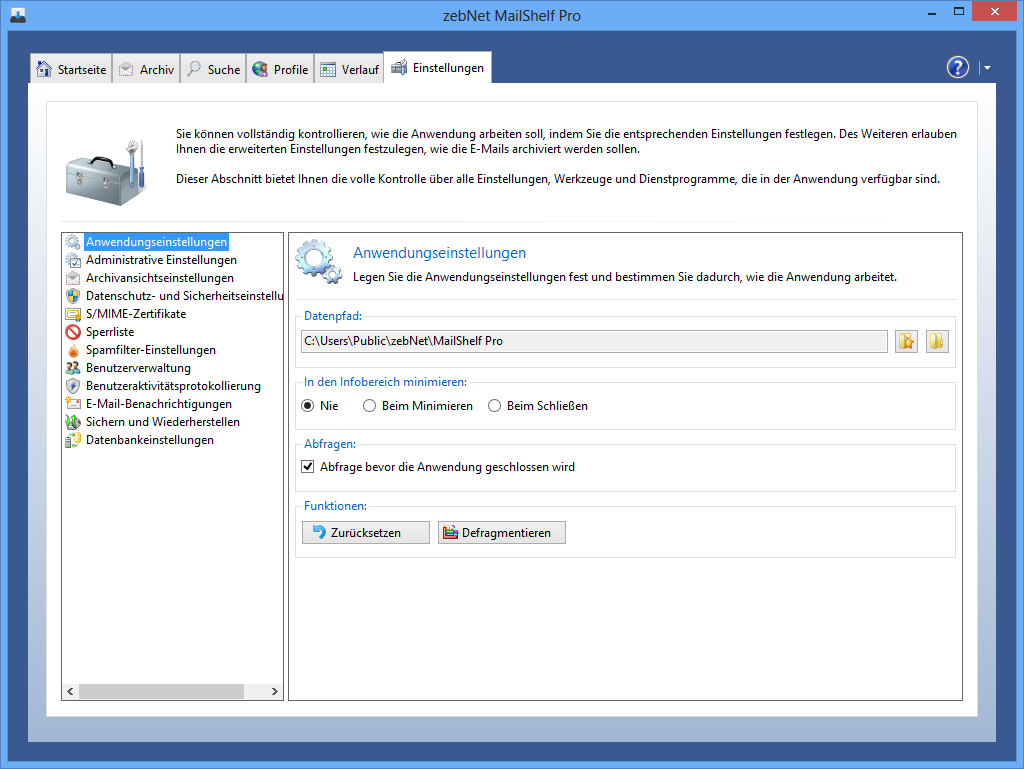This screenshot has width=1024, height=769.
Task: Select Benutzerverwaltung
Action: click(138, 368)
